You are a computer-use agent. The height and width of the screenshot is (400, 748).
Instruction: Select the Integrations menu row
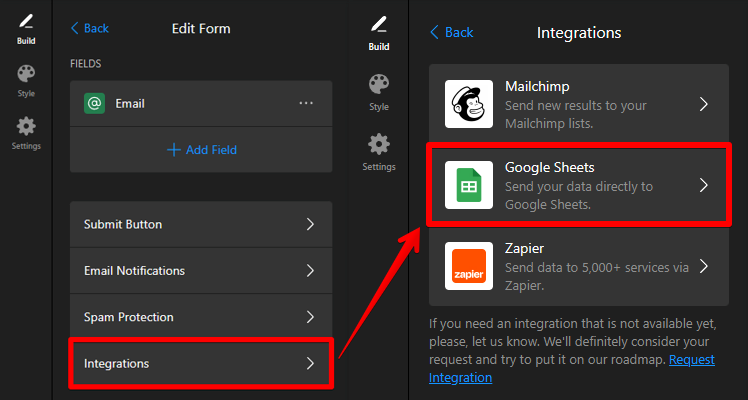[201, 363]
